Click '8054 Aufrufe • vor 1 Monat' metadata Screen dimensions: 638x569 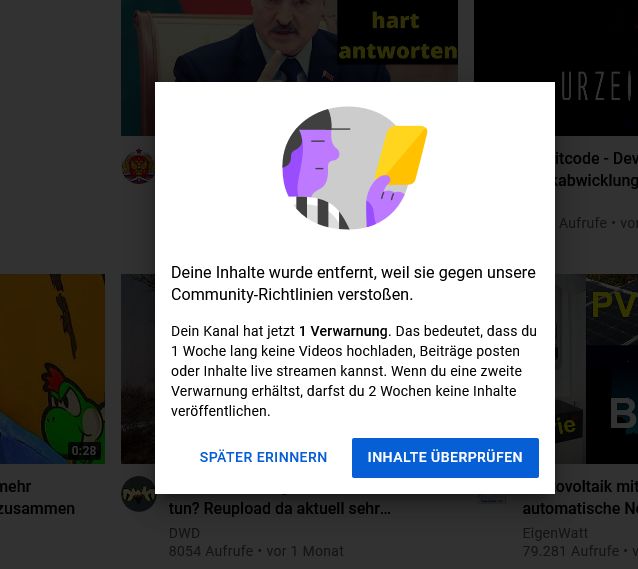(256, 551)
